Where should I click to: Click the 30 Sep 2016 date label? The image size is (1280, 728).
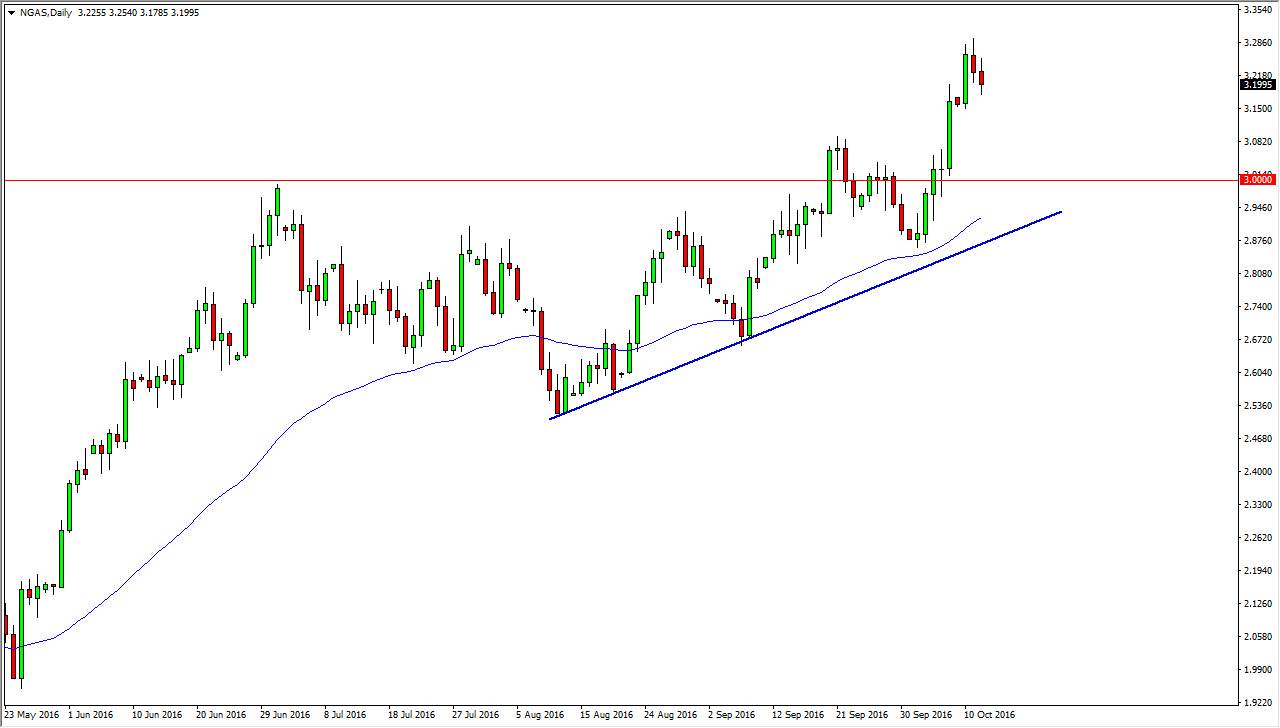(926, 716)
